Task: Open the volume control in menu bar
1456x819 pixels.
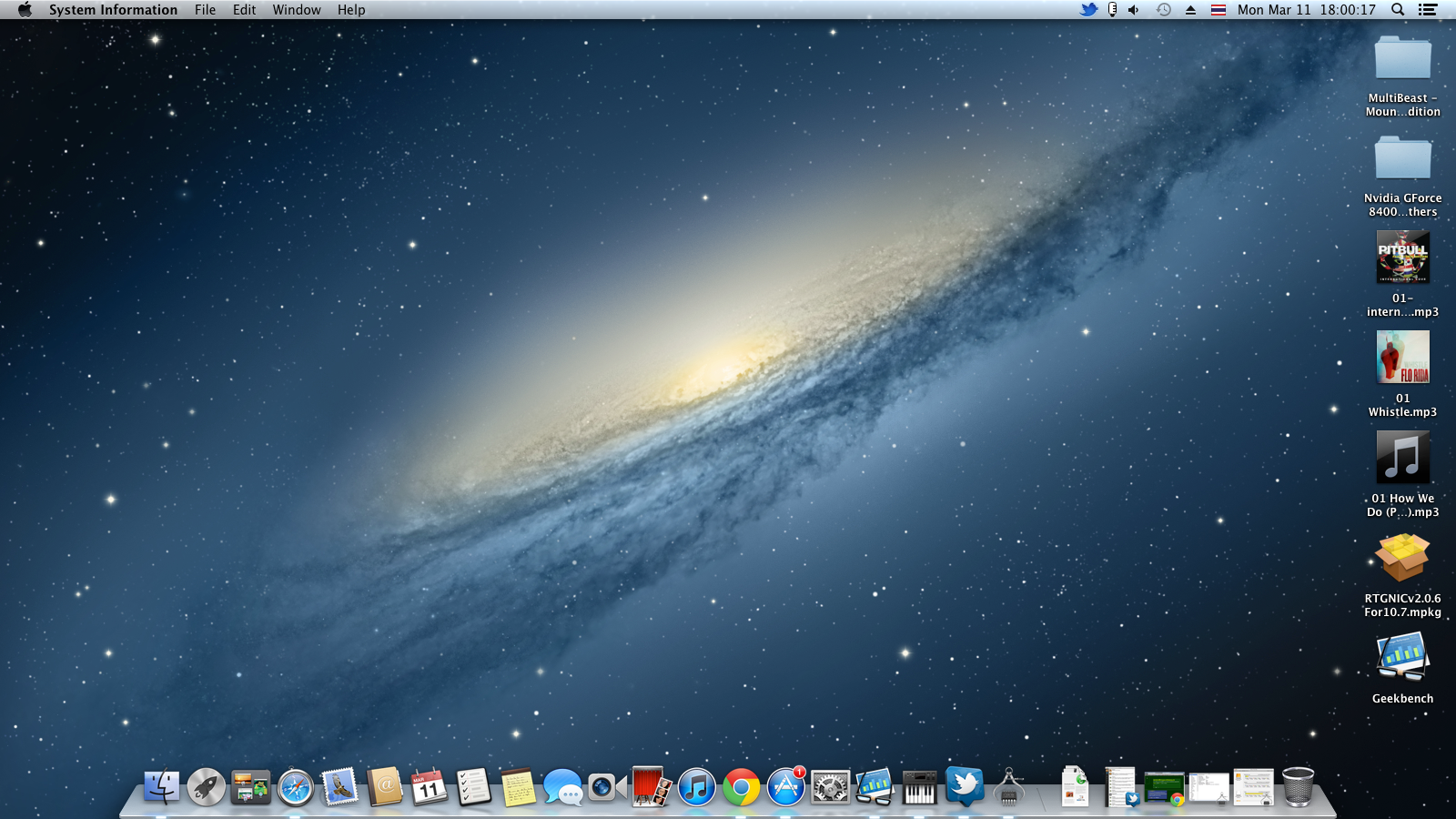Action: (x=1134, y=10)
